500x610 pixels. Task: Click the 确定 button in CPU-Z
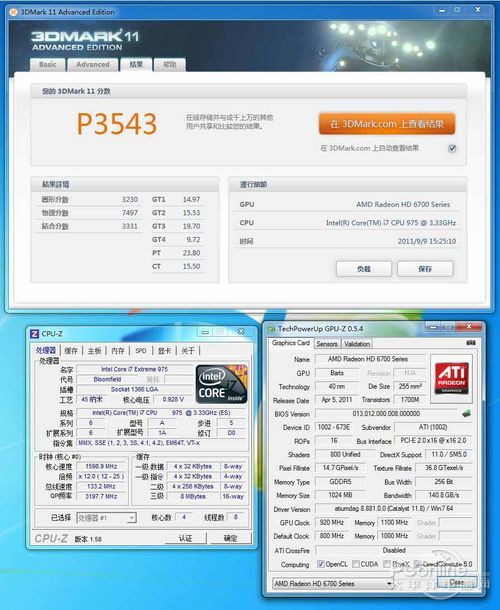click(x=230, y=538)
